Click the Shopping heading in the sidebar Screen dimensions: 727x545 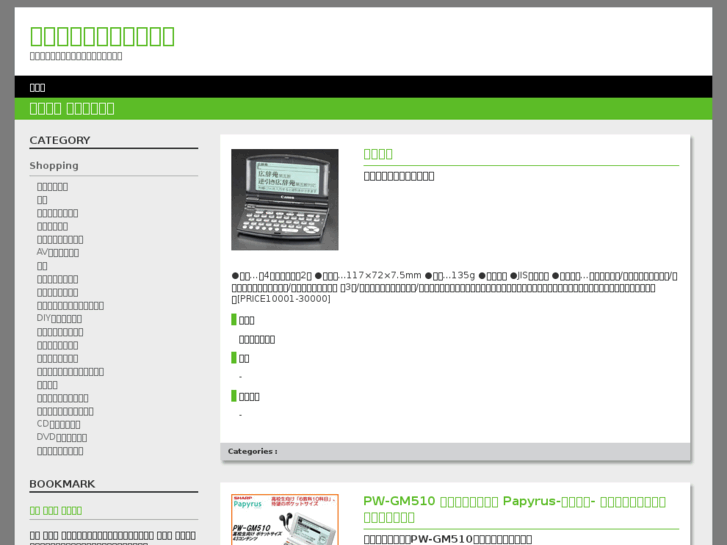click(54, 166)
